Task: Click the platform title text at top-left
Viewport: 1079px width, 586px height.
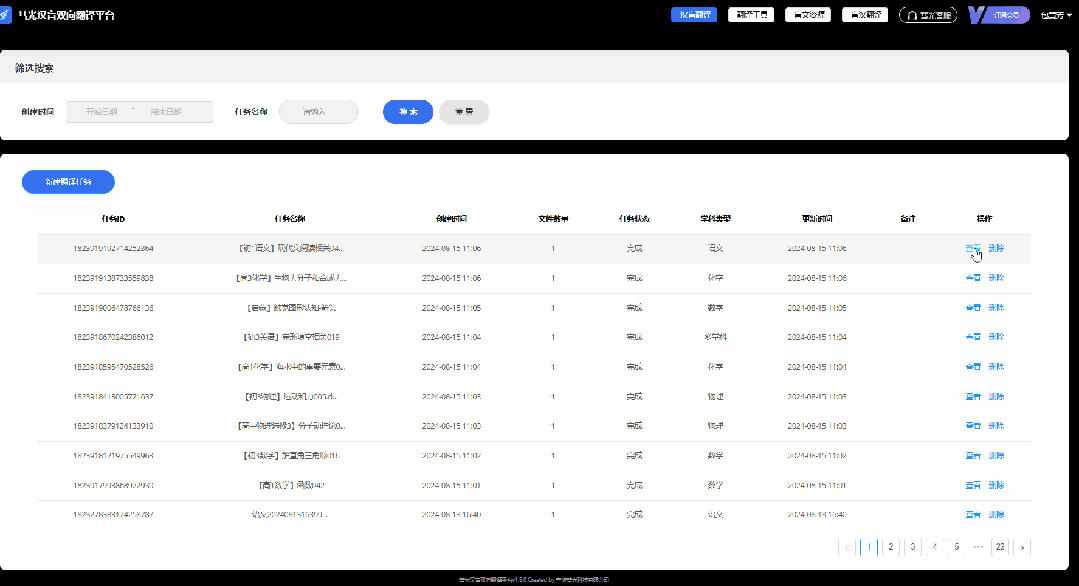Action: point(67,15)
